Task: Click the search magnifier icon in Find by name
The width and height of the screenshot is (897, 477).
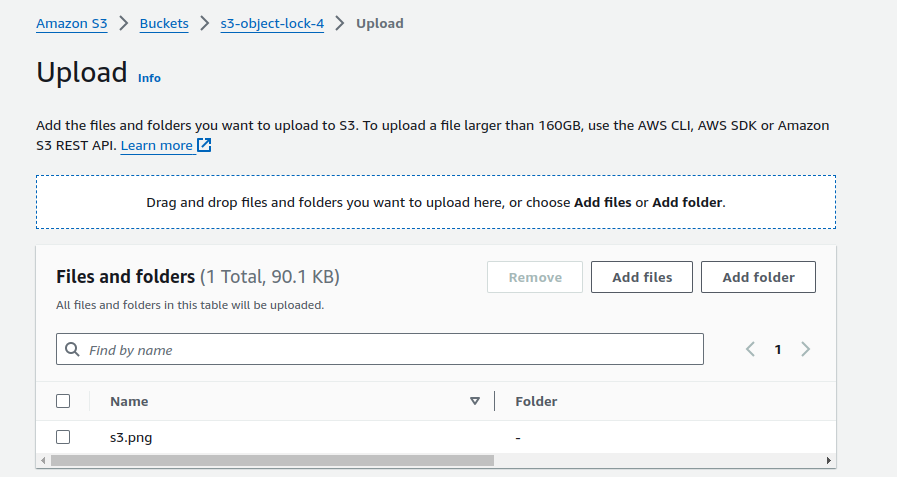Action: 72,350
